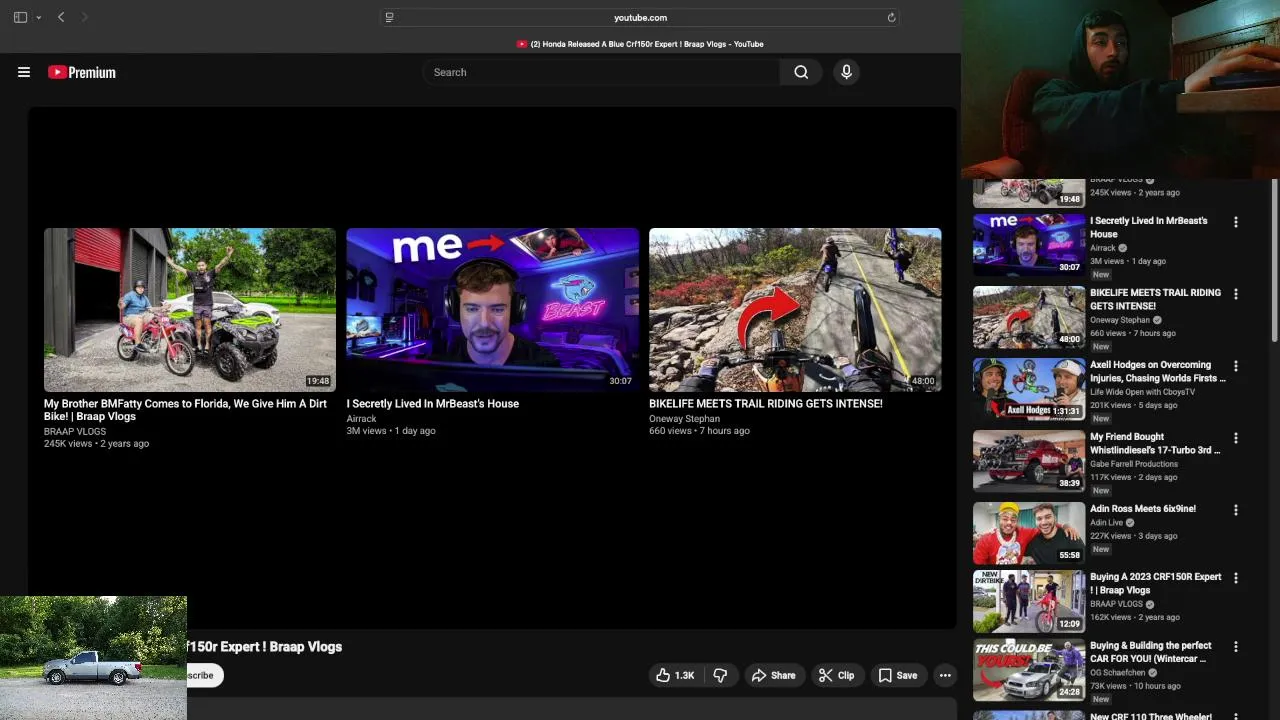The height and width of the screenshot is (720, 1280).
Task: Open options for Buying & Building the perfect CAR
Action: point(1236,647)
